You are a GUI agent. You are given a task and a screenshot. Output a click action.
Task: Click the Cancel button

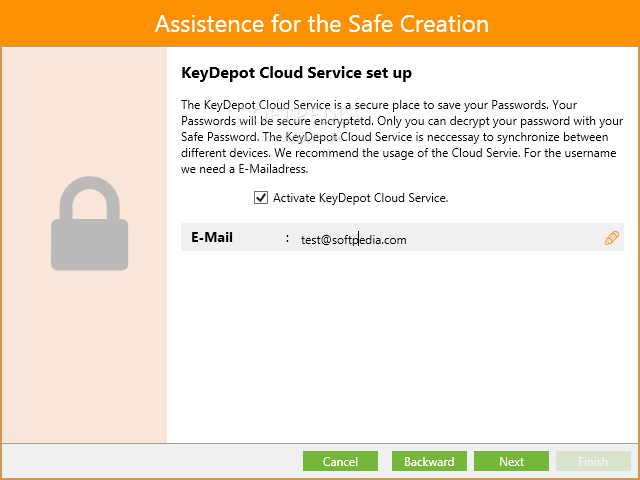coord(340,461)
